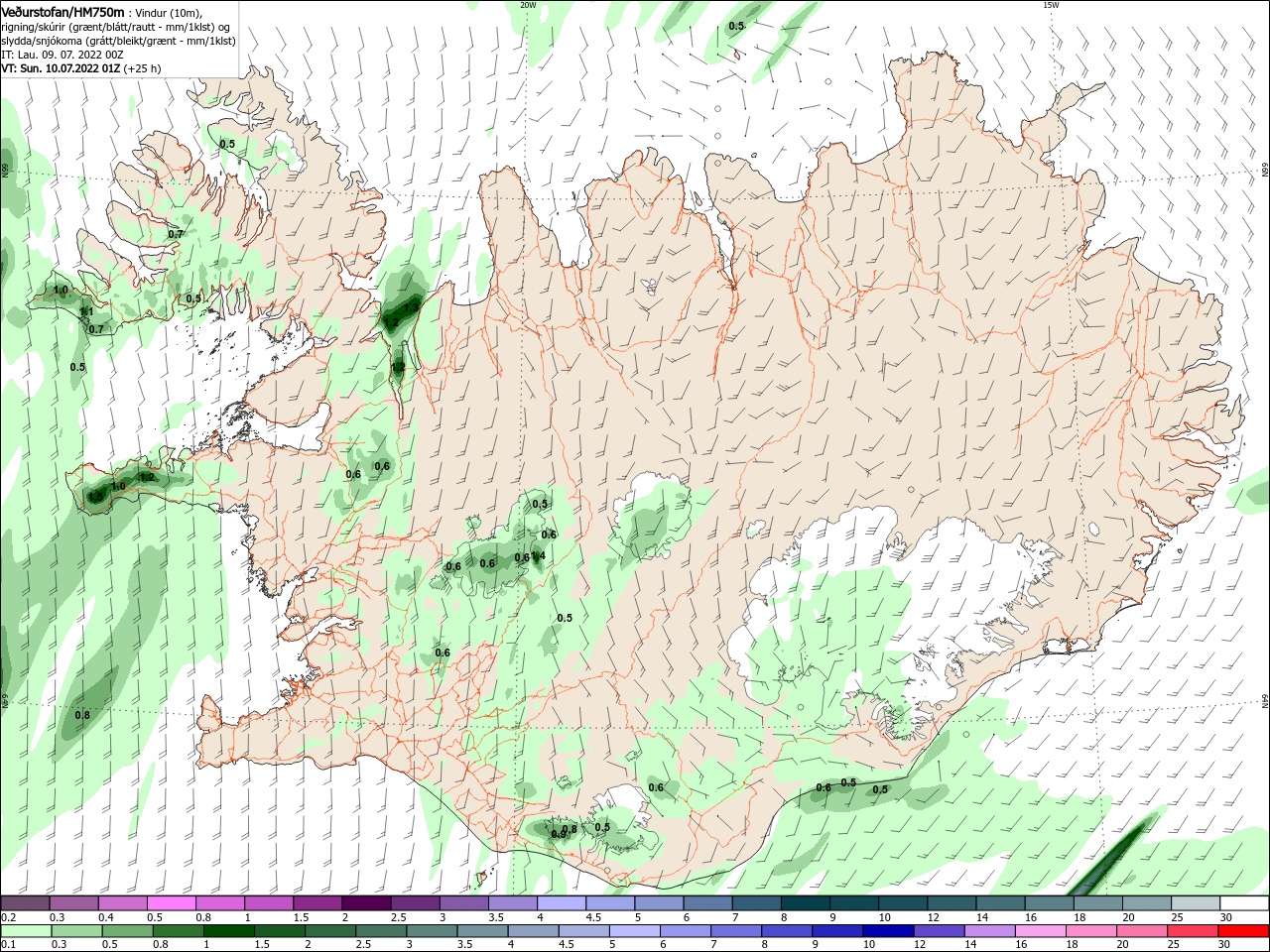Click the 'slydda/snjókoma' snow legend description line

pyautogui.click(x=118, y=41)
